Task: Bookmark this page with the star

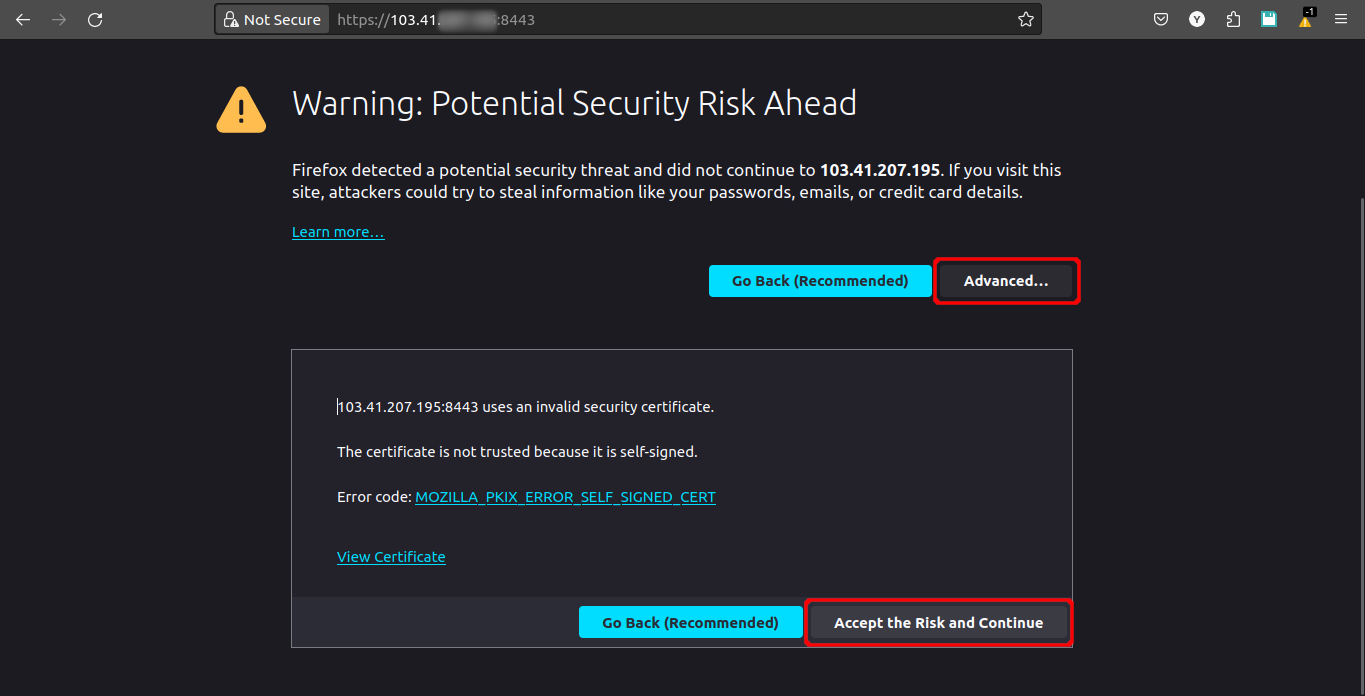Action: pos(1025,19)
